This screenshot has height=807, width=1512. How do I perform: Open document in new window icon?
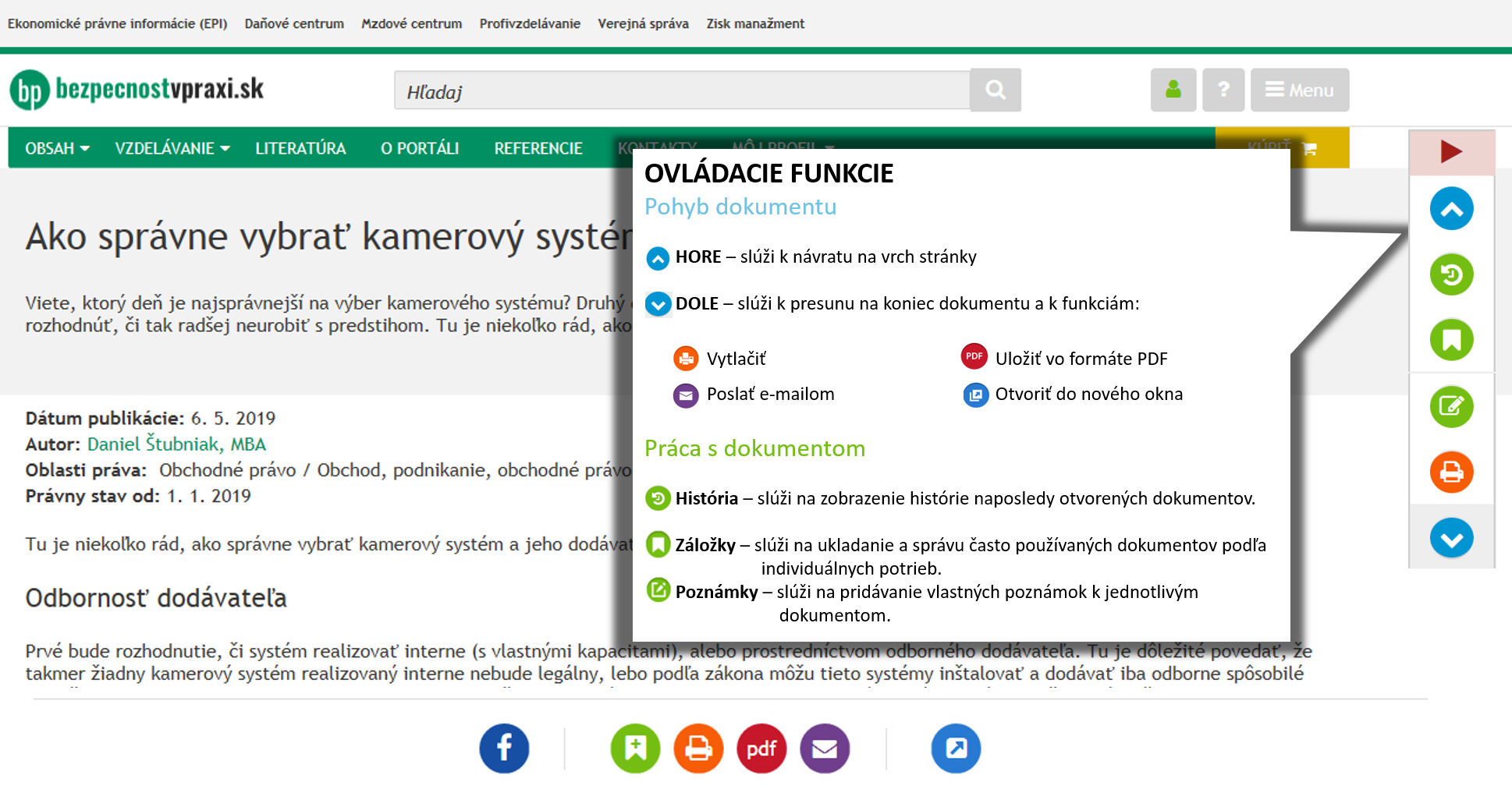click(956, 749)
